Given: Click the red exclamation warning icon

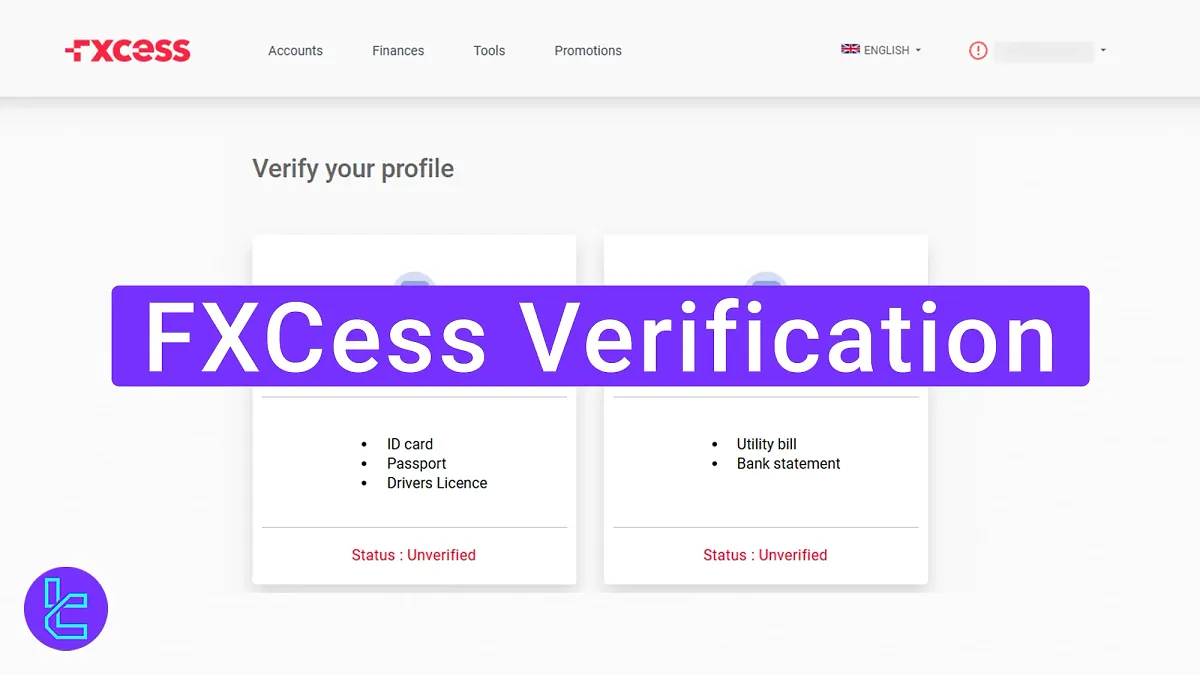Looking at the screenshot, I should coord(978,50).
